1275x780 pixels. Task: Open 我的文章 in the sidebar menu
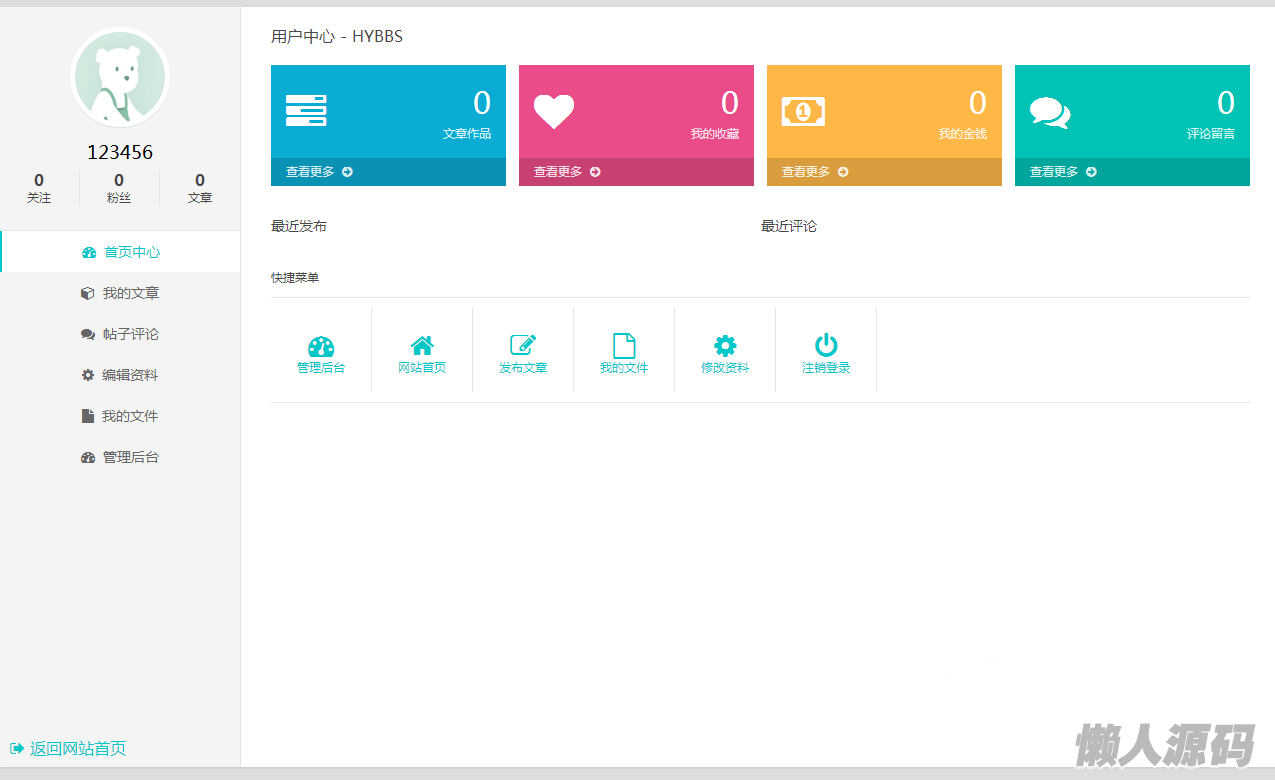click(121, 293)
